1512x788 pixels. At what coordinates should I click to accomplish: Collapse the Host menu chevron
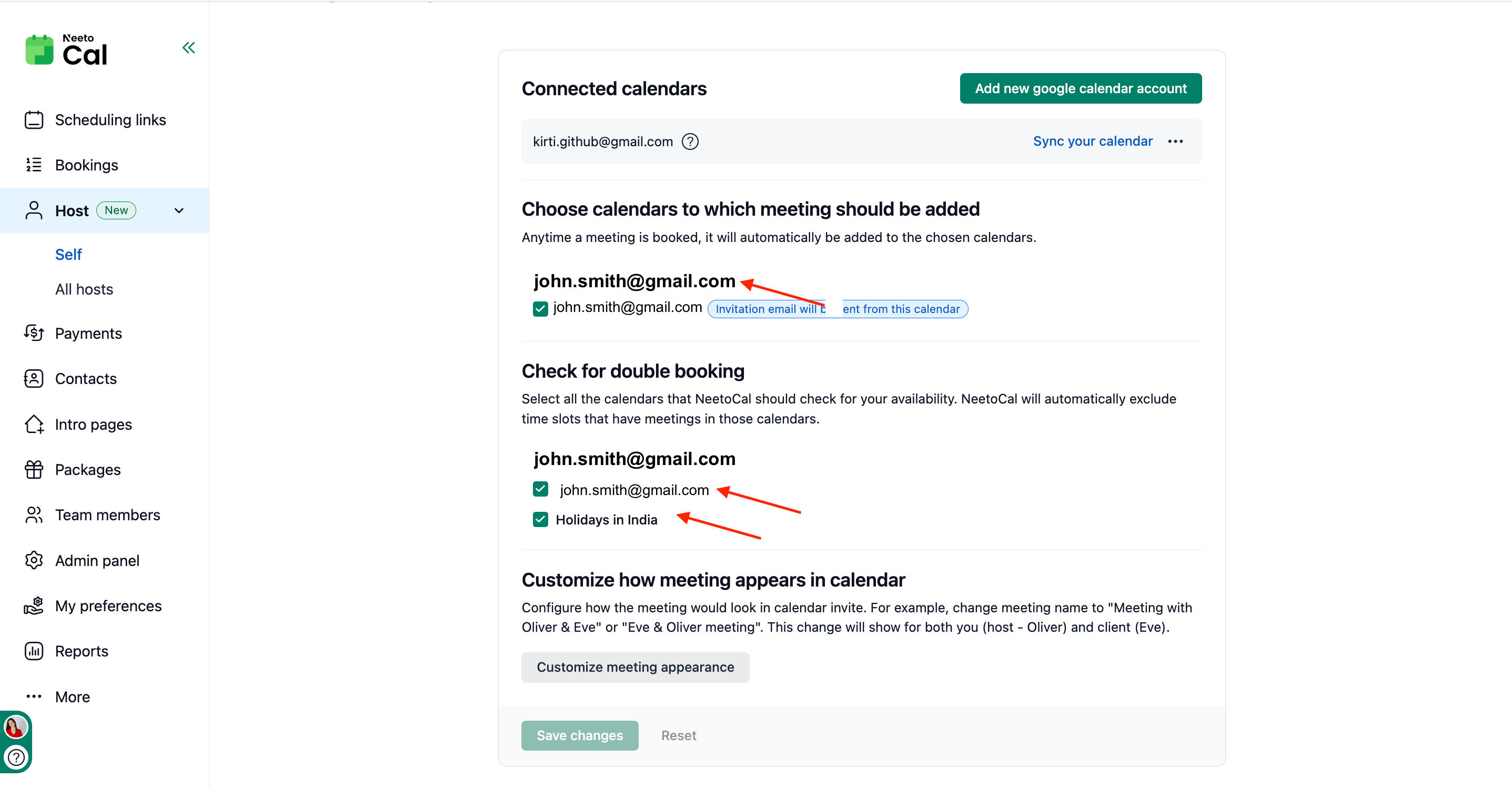coord(179,210)
